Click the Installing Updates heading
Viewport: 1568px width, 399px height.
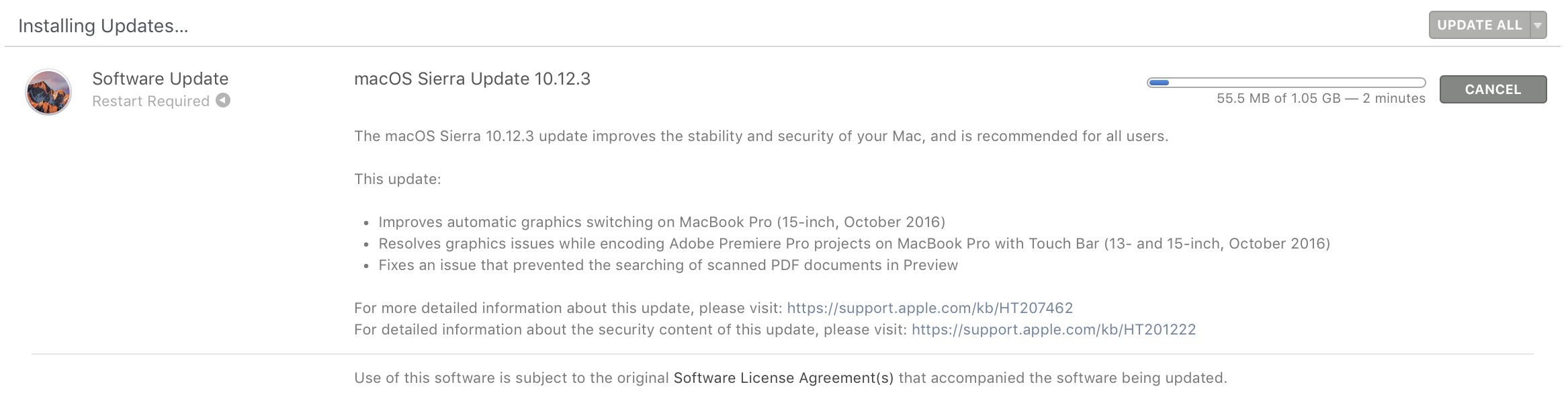pyautogui.click(x=103, y=26)
